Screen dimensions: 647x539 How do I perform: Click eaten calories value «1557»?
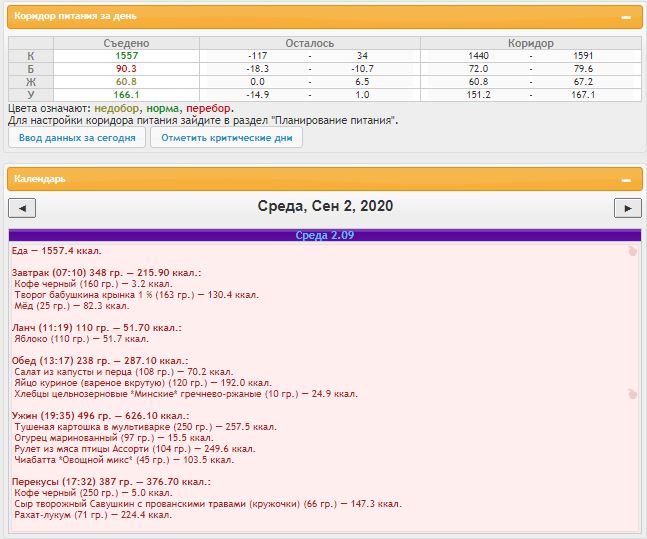point(126,56)
